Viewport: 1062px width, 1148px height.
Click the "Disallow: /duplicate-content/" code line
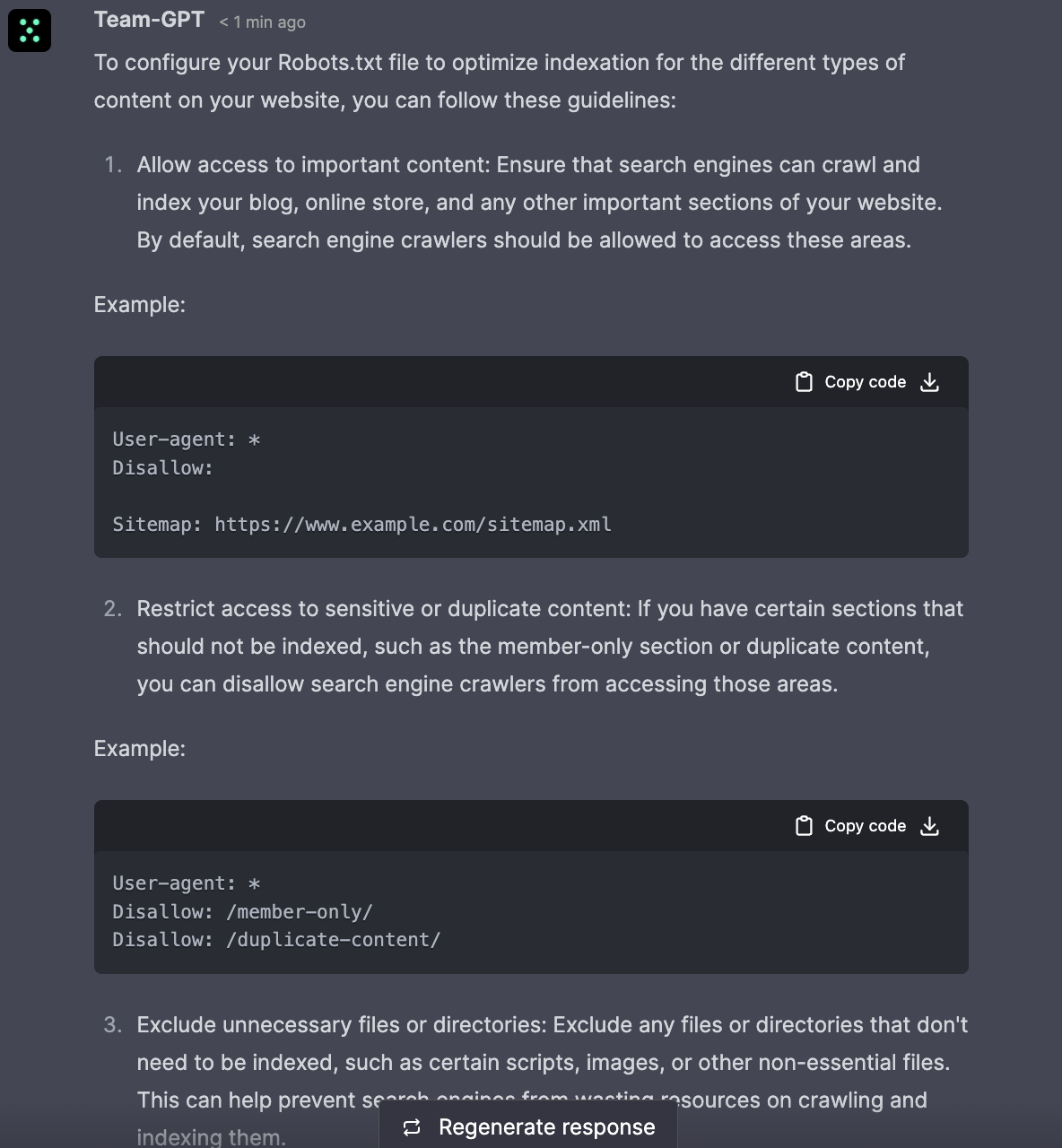pos(276,940)
